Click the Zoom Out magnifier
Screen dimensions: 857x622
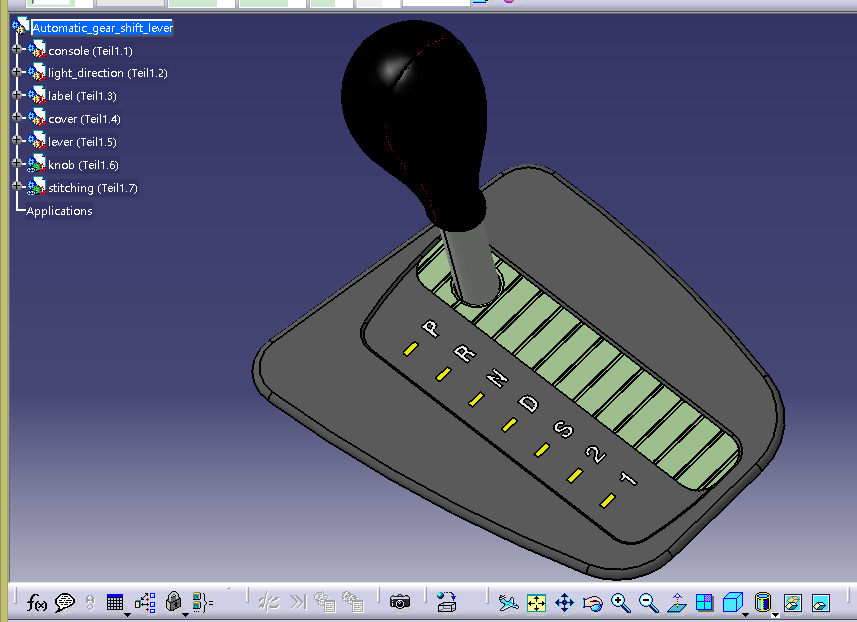click(x=649, y=603)
